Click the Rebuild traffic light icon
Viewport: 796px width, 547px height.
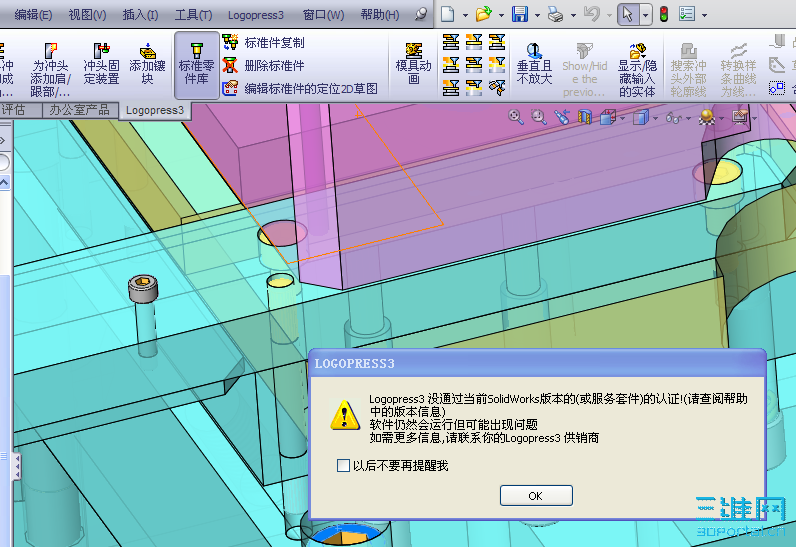(x=664, y=14)
